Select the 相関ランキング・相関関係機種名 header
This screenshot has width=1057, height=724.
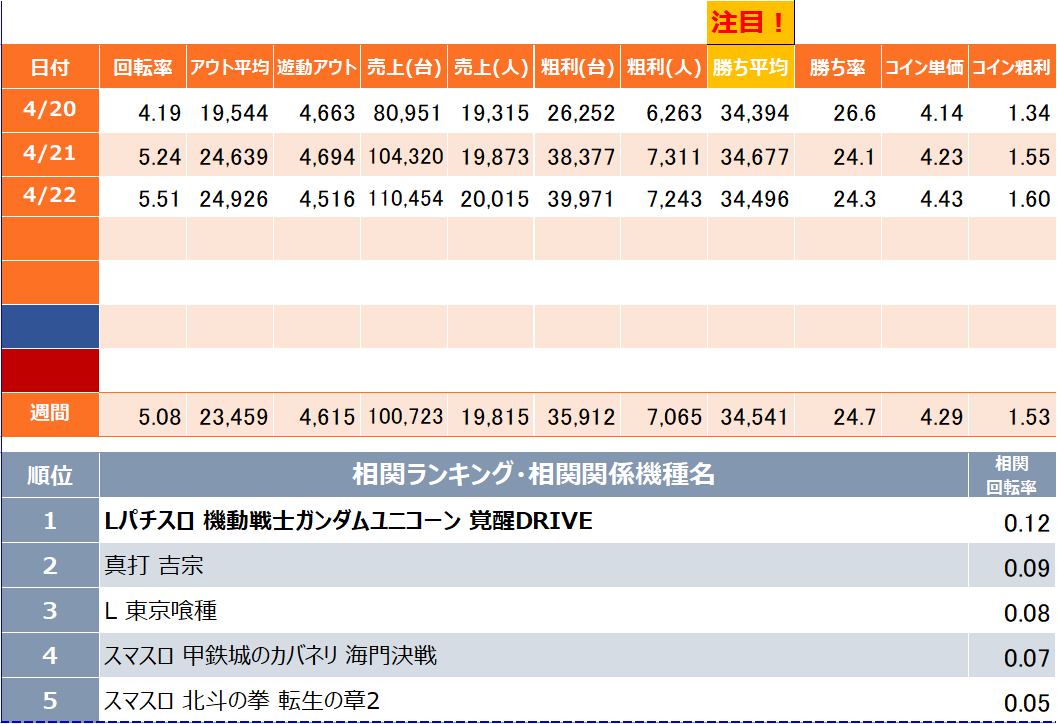[x=533, y=474]
